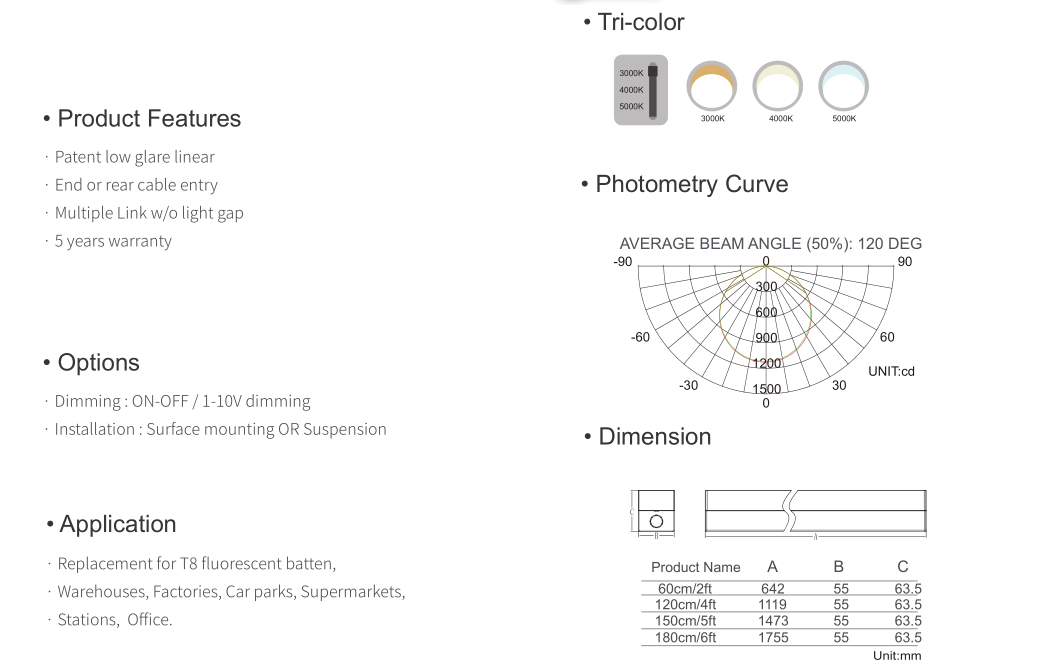
Task: Click the fixture side-view length drawing
Action: [x=815, y=514]
